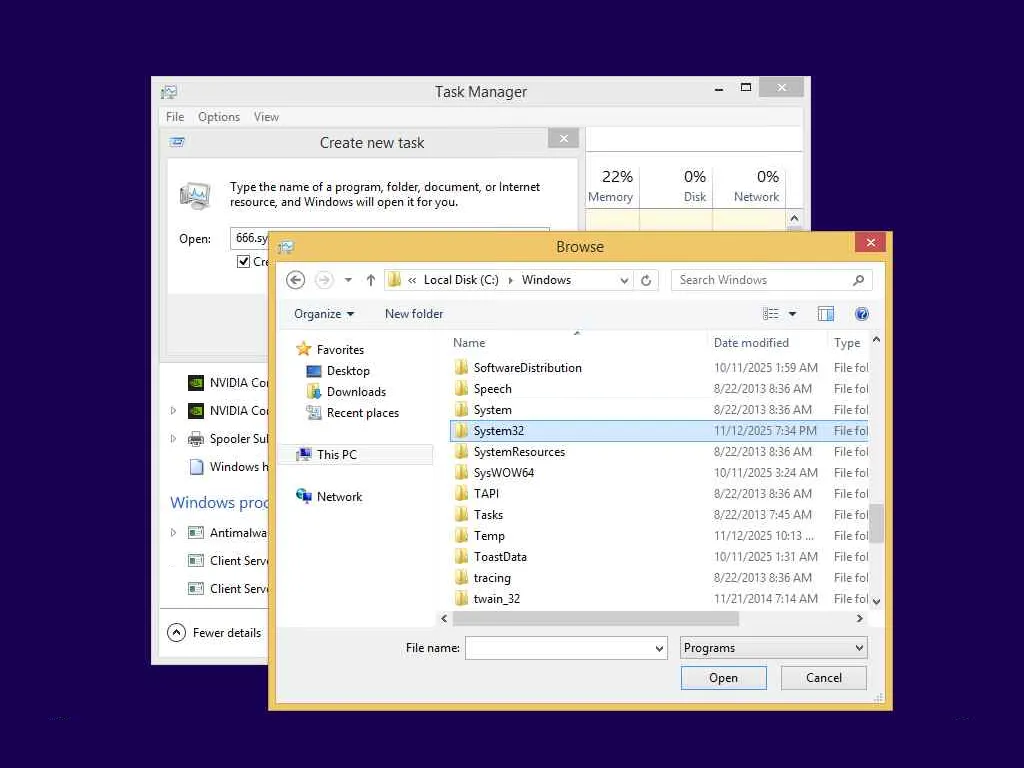Image resolution: width=1024 pixels, height=768 pixels.
Task: Create a New folder
Action: (414, 314)
